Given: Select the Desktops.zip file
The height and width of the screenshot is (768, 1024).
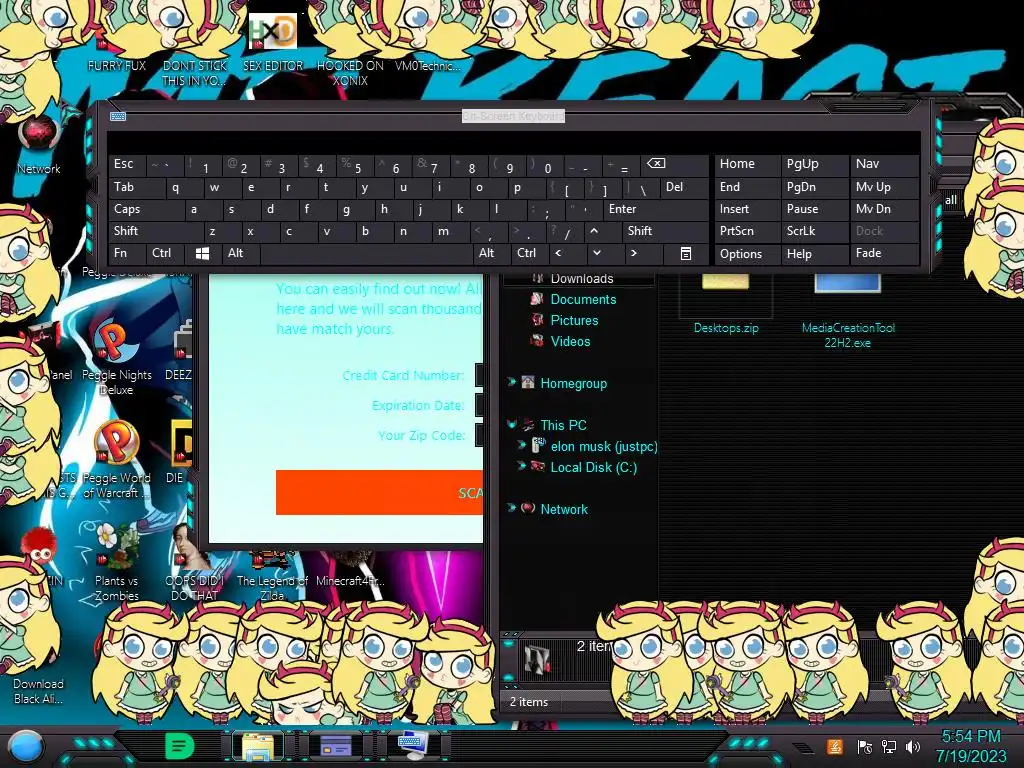Looking at the screenshot, I should pyautogui.click(x=726, y=305).
